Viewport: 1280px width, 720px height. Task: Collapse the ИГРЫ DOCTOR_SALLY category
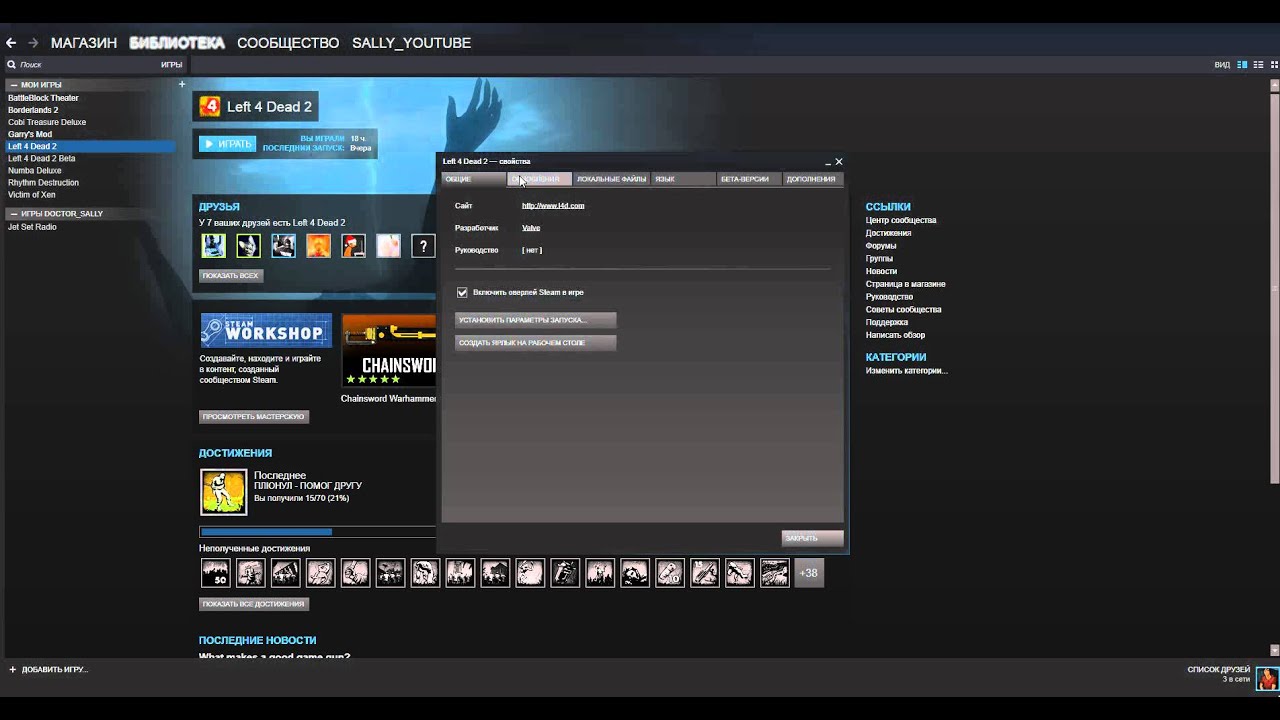pyautogui.click(x=14, y=213)
